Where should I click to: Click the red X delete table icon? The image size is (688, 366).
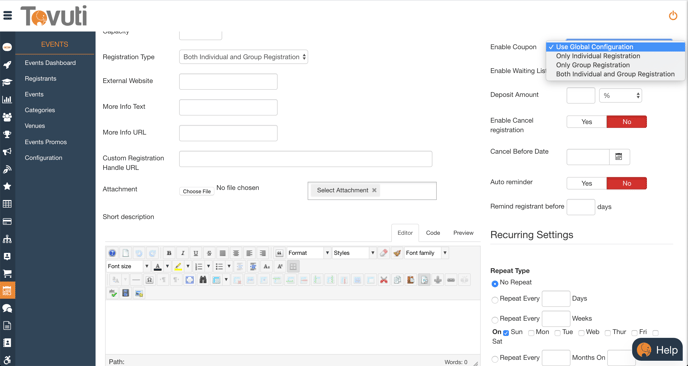[x=384, y=280]
